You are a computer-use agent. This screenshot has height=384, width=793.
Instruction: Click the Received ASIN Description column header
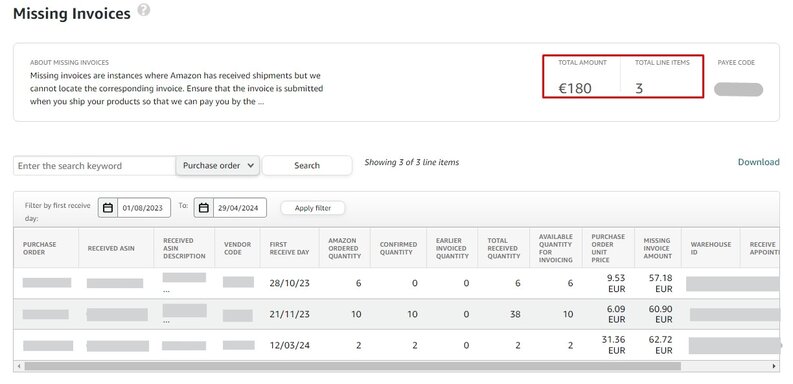184,248
